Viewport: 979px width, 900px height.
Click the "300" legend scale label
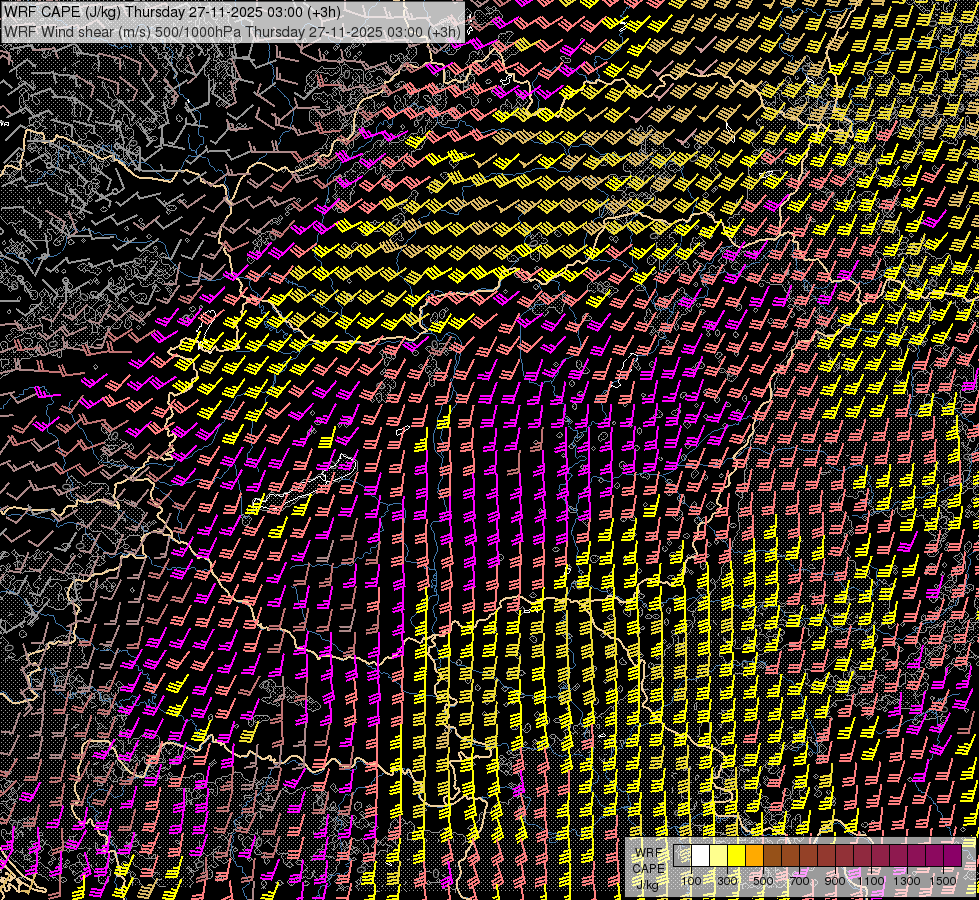click(x=727, y=880)
